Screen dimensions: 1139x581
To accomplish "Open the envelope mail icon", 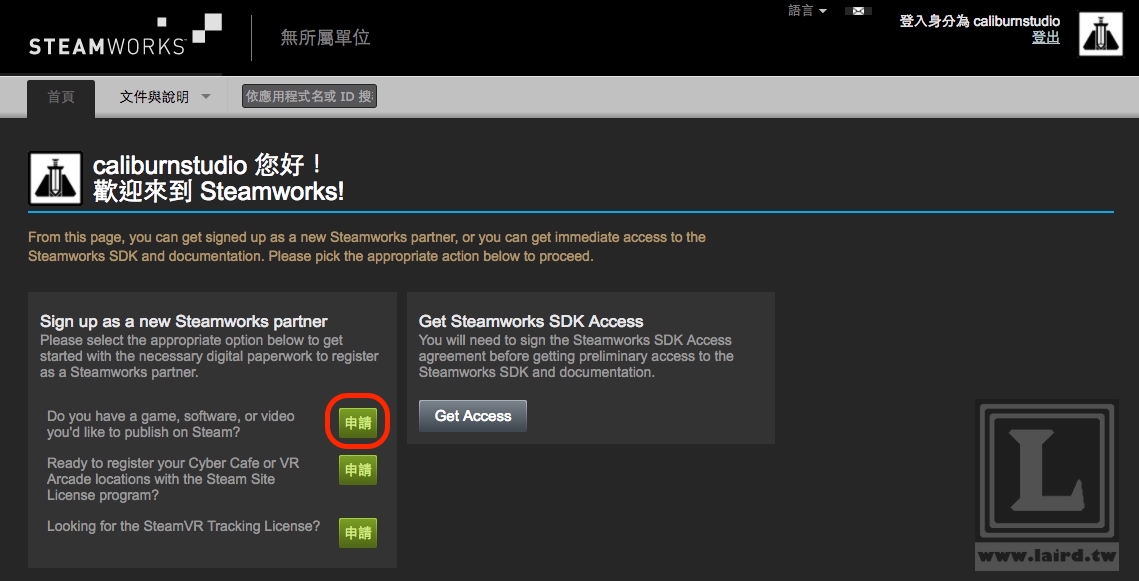I will 858,11.
